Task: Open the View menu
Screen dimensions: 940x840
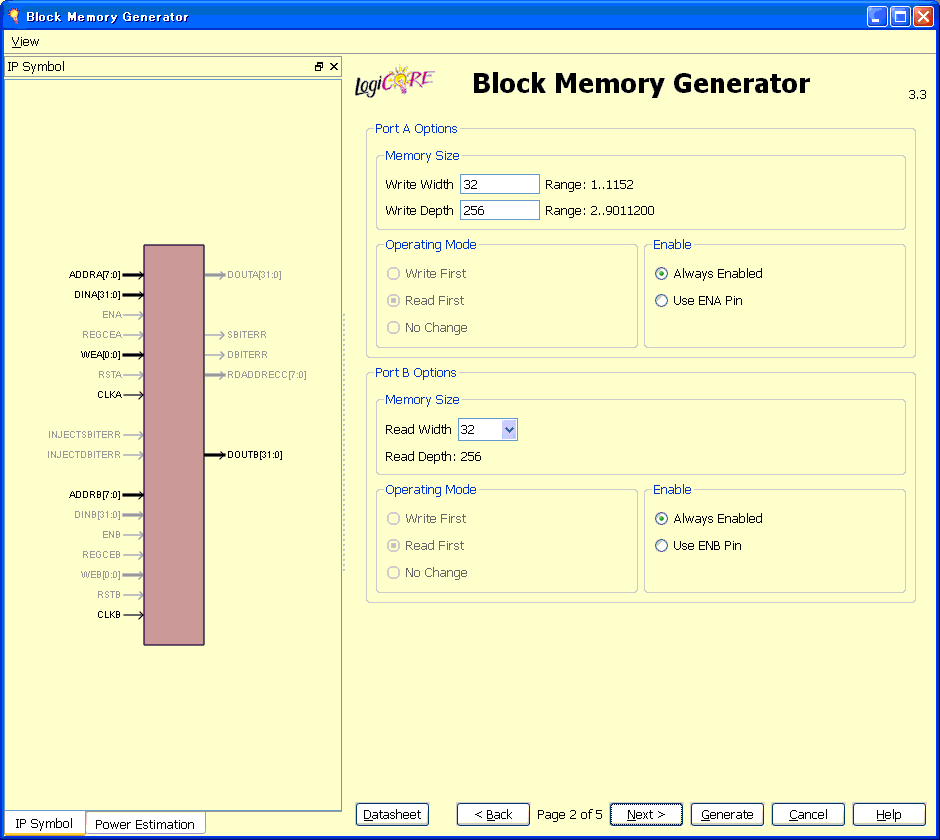Action: point(25,41)
